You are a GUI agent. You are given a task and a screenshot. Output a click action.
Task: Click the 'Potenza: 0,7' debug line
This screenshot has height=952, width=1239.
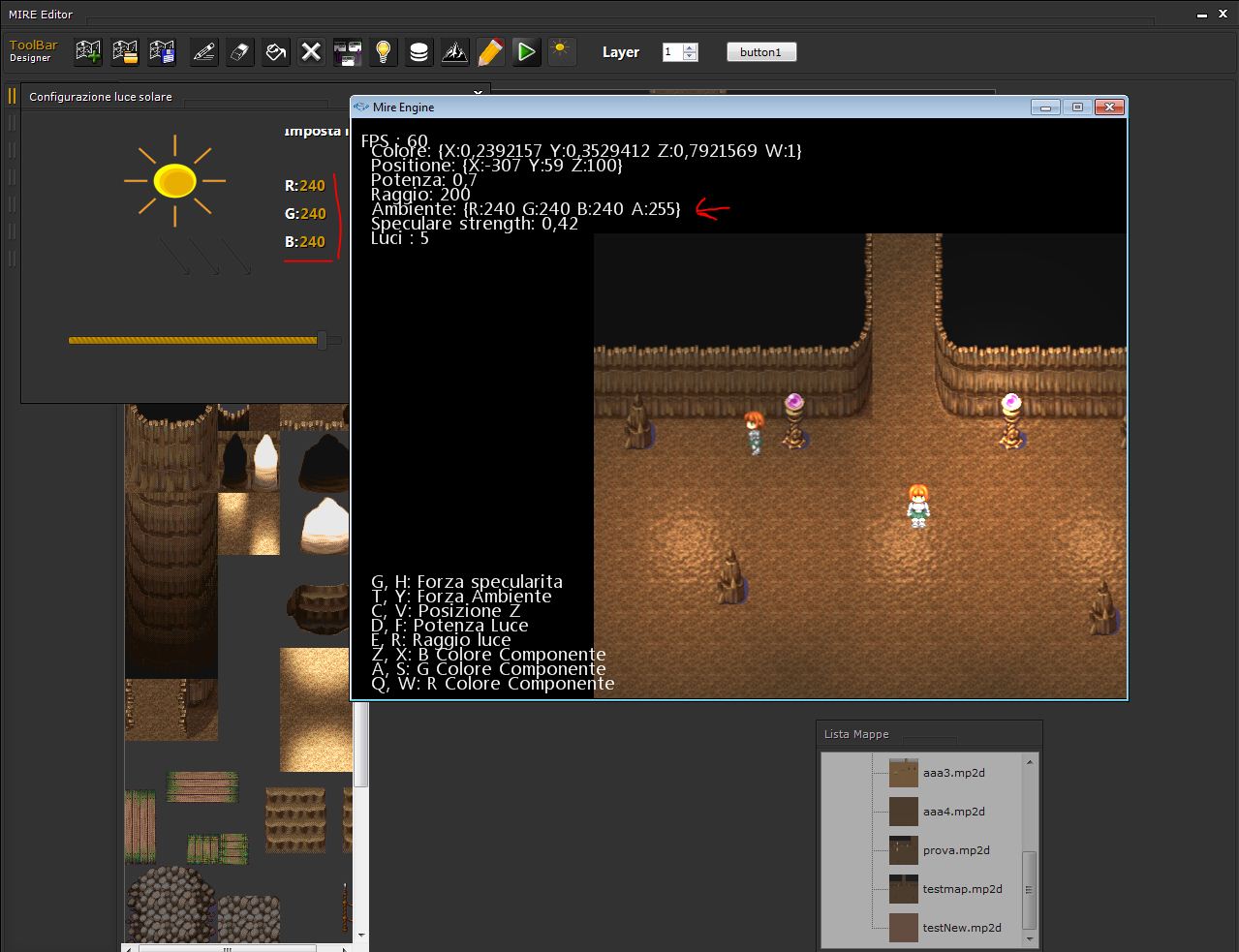tap(424, 180)
